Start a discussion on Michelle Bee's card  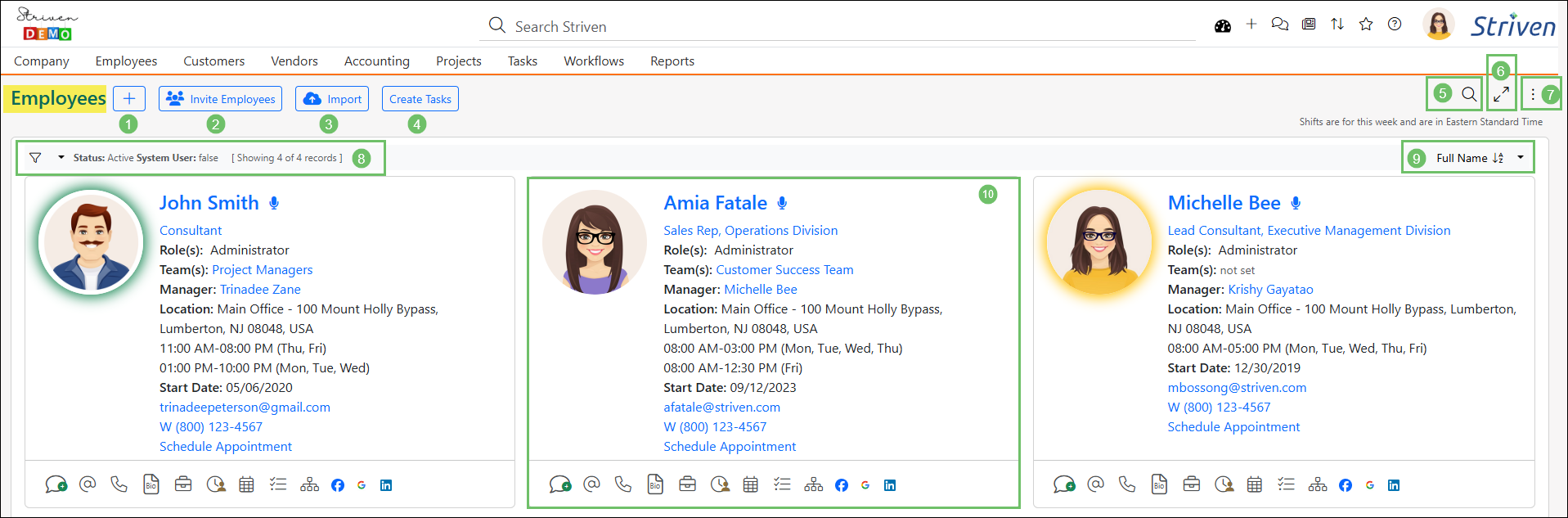(x=1064, y=484)
